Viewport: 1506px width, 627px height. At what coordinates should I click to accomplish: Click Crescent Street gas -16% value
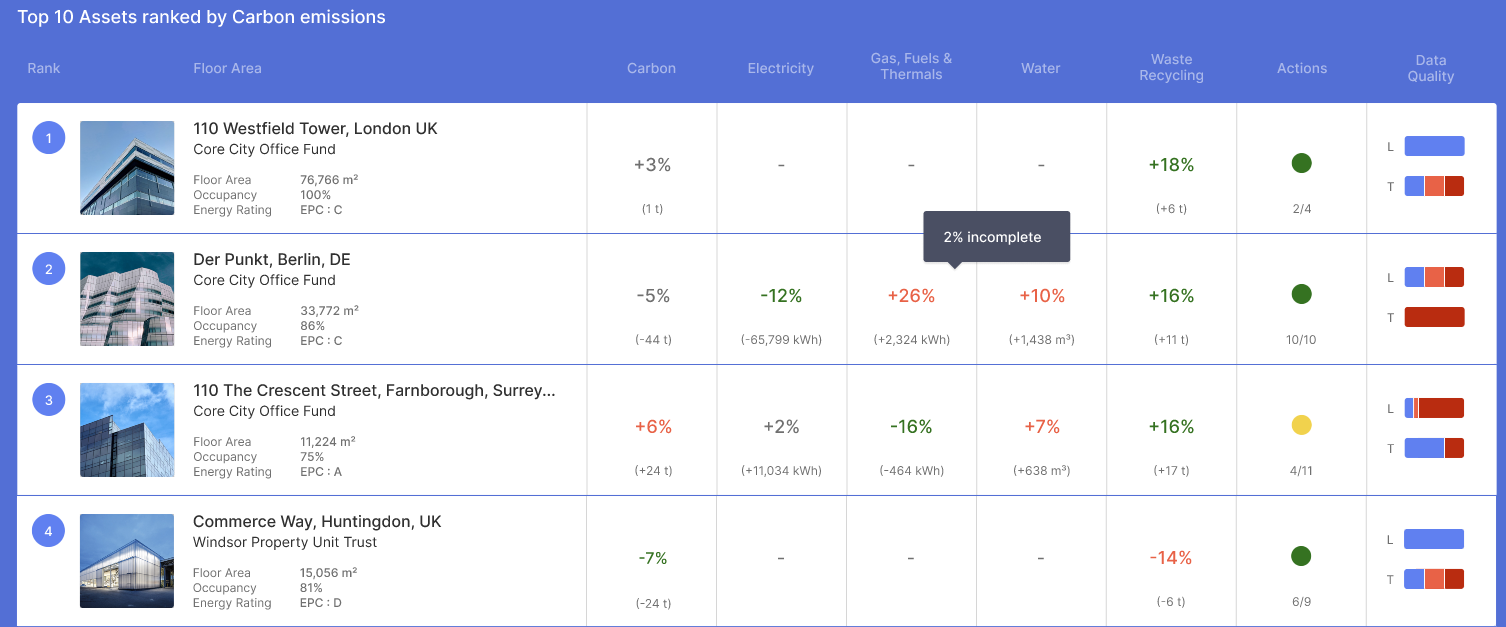[911, 427]
